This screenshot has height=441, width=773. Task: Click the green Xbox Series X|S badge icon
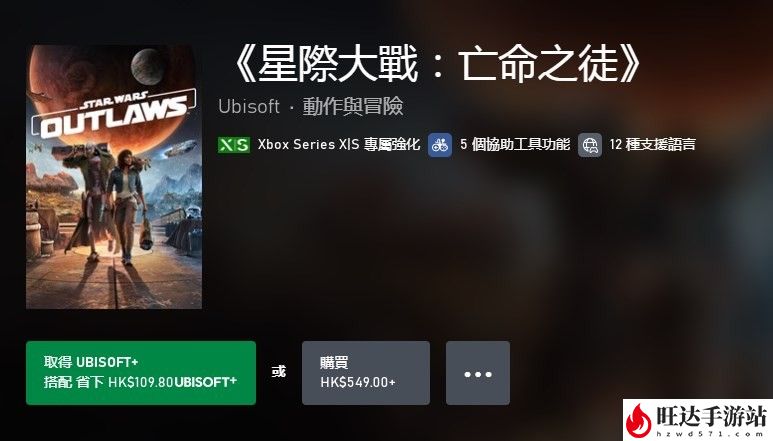[234, 145]
